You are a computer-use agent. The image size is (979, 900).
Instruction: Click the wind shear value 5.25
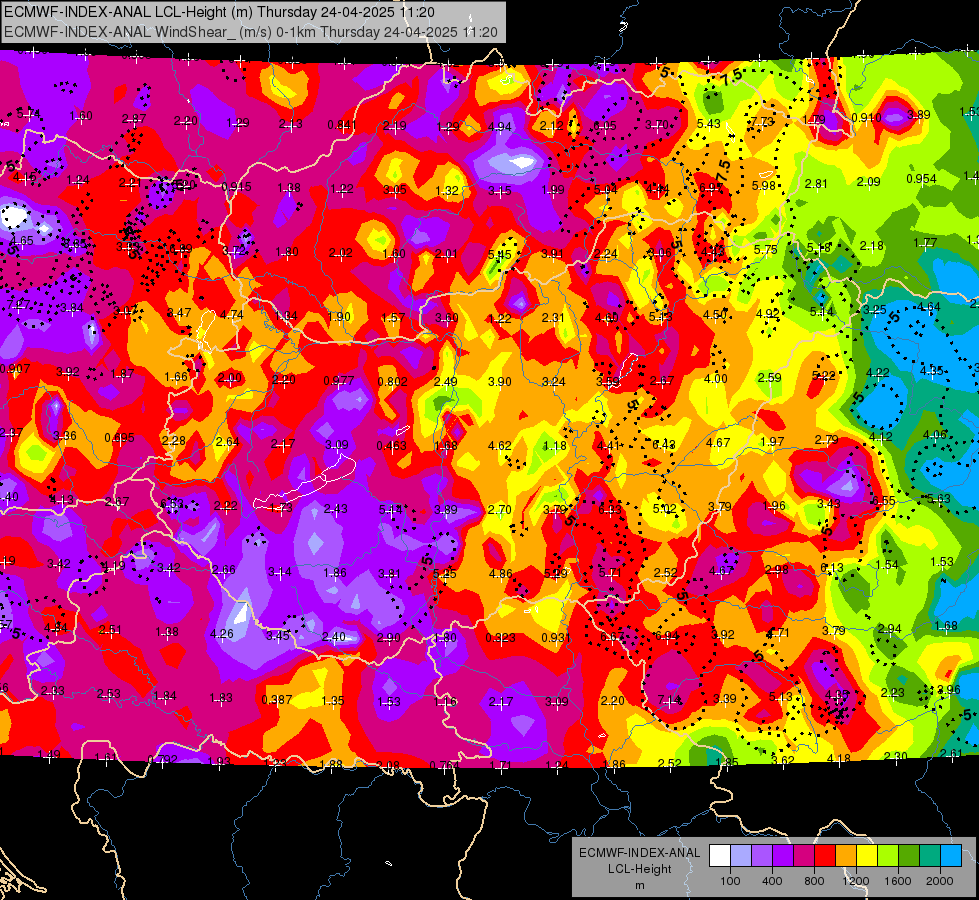(x=445, y=573)
